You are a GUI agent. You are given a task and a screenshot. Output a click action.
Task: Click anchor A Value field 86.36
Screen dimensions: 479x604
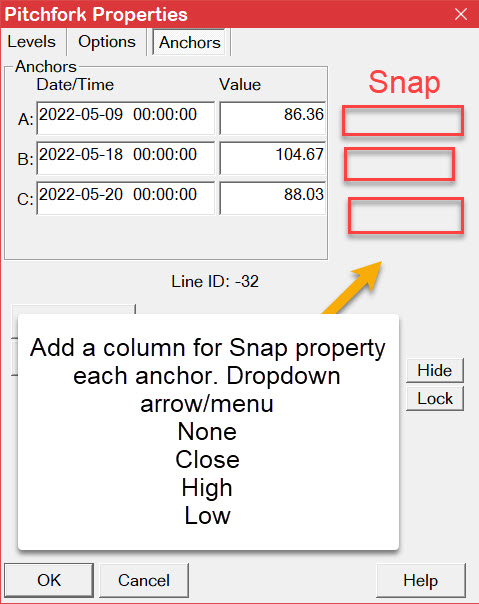[272, 118]
